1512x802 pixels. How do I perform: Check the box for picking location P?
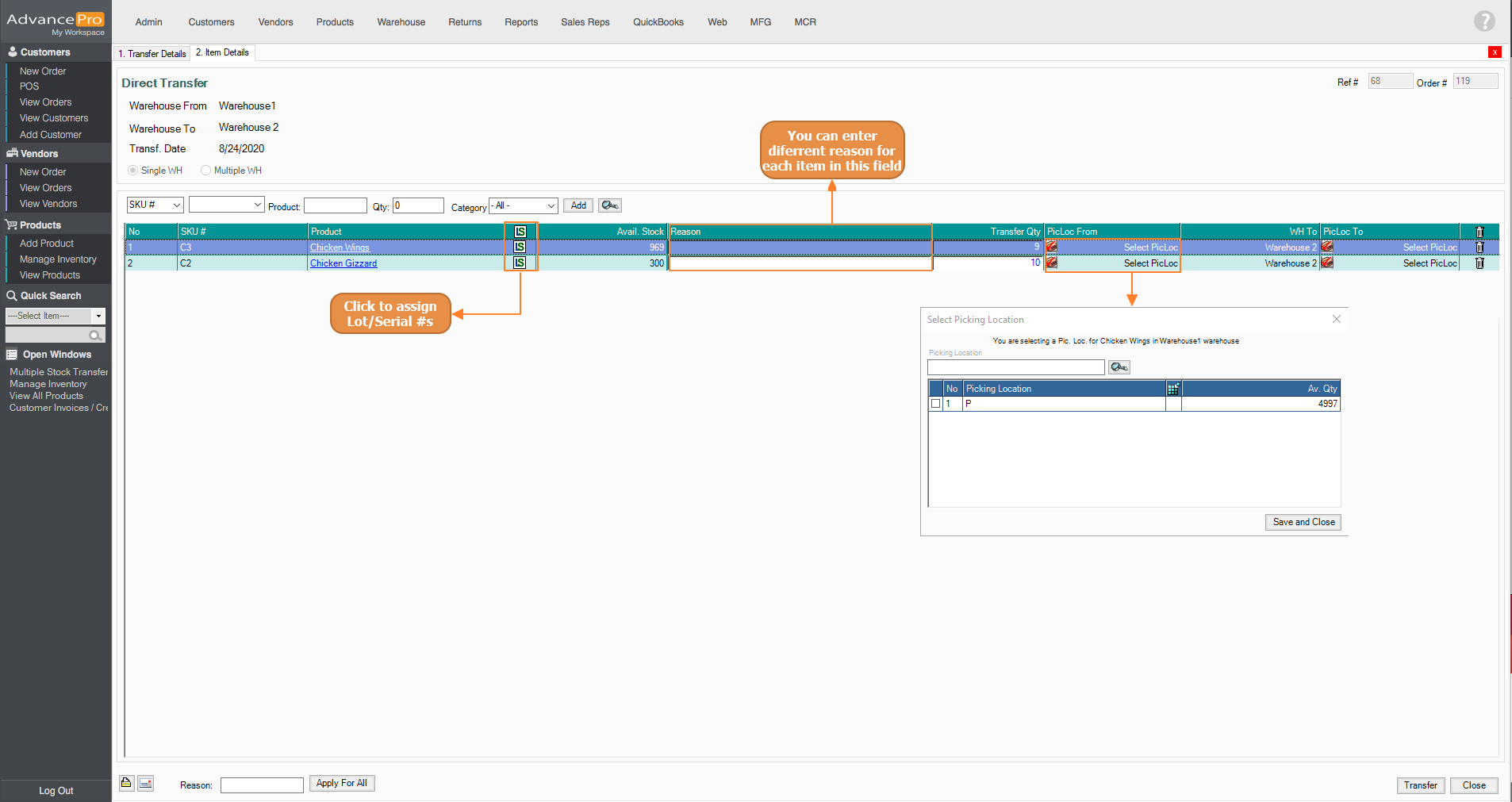coord(936,404)
